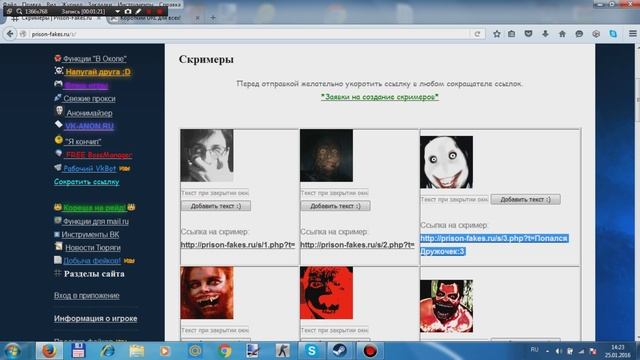This screenshot has width=640, height=360.
Task: Click the highlighted s/3.php screamer link
Action: point(494,244)
